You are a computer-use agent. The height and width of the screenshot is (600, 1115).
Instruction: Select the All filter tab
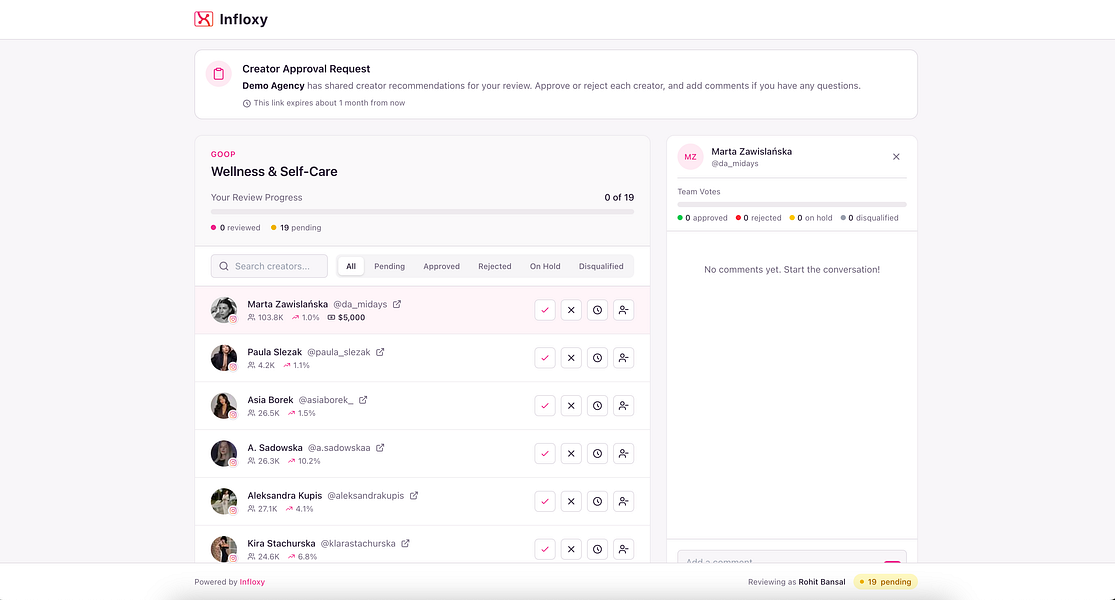[x=351, y=267]
